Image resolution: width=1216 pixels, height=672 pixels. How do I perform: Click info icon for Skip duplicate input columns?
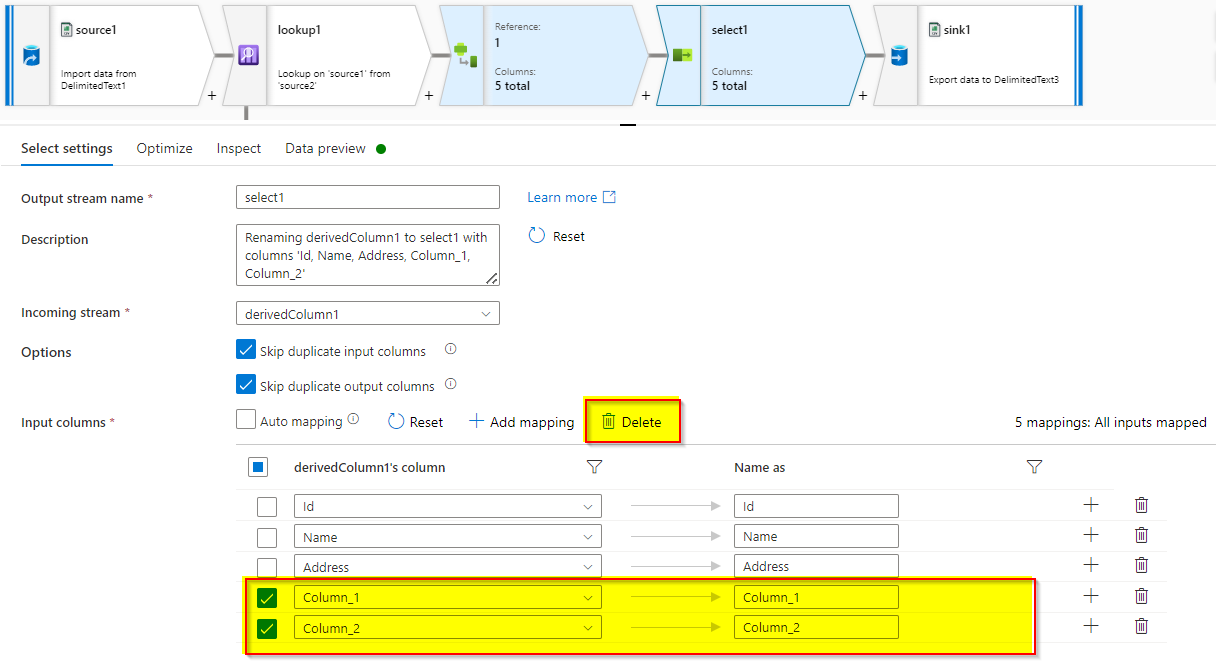pos(450,350)
